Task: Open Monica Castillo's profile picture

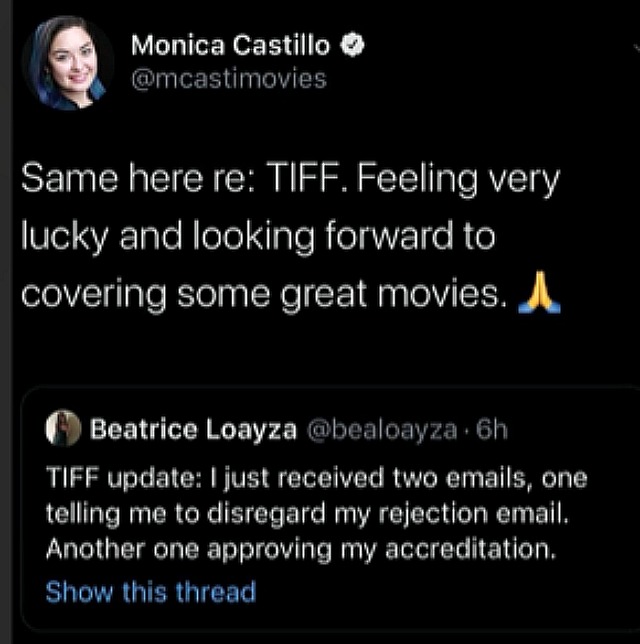Action: (x=67, y=62)
